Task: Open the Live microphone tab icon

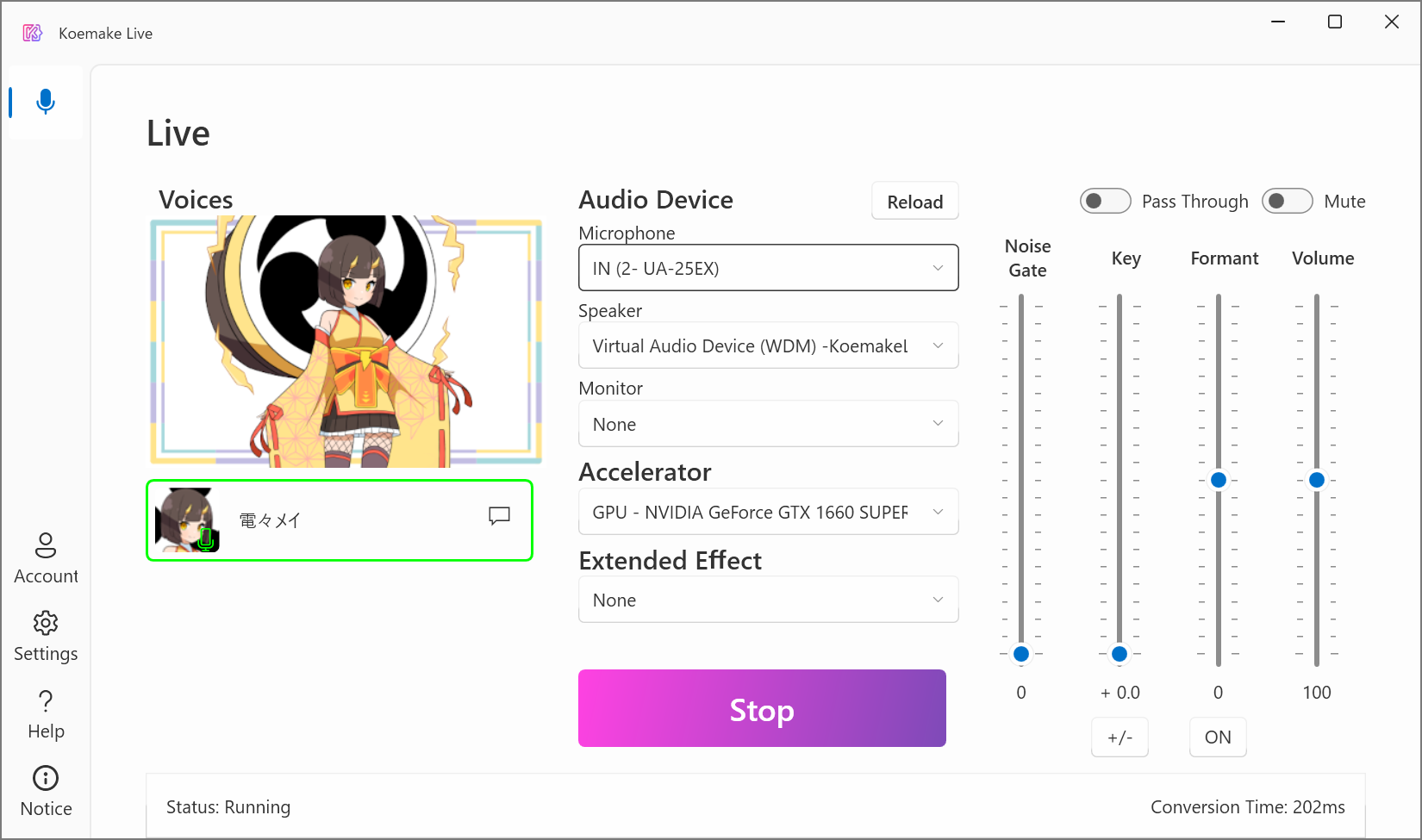Action: point(46,102)
